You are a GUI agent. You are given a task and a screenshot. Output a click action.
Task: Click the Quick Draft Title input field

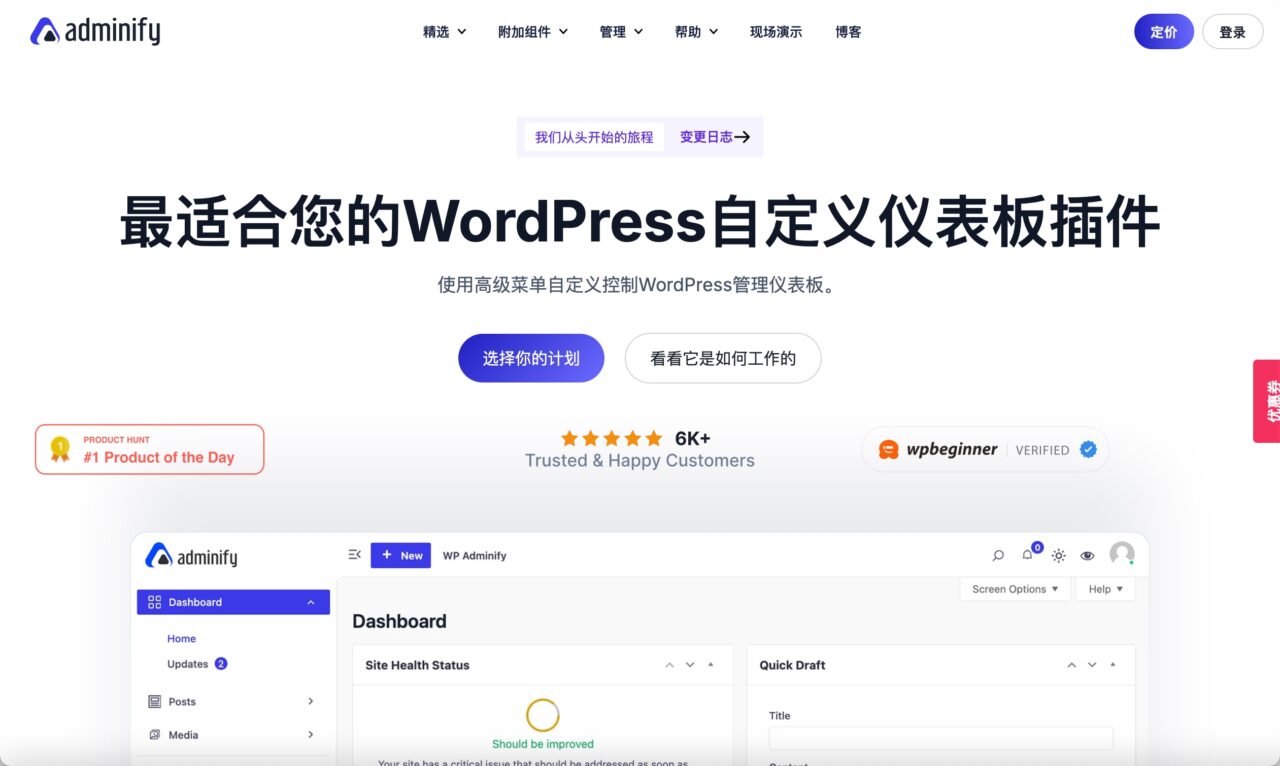click(x=941, y=738)
